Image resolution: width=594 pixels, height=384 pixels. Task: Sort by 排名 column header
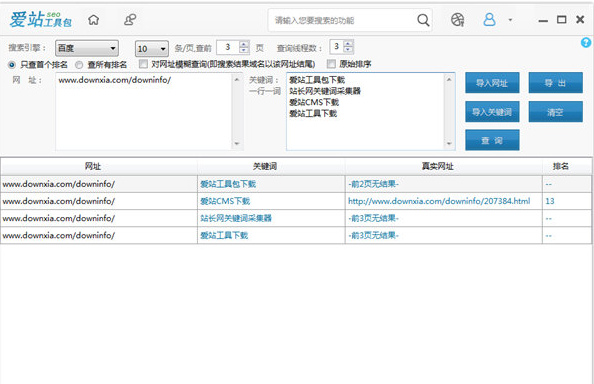[567, 166]
